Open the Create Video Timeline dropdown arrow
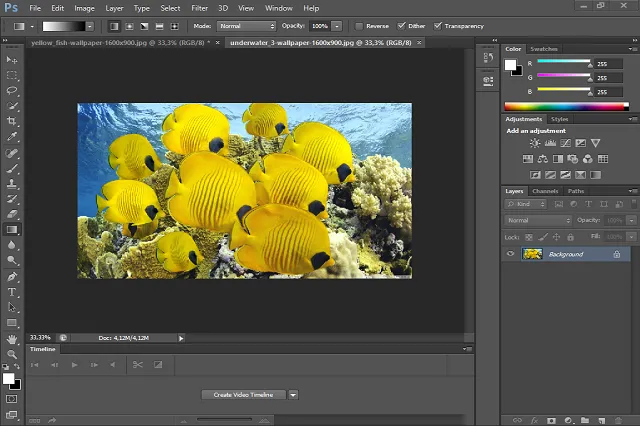This screenshot has height=426, width=640. pos(293,395)
